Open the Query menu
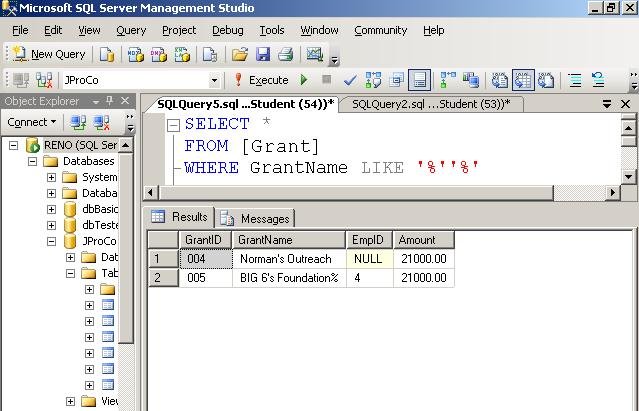 point(131,31)
